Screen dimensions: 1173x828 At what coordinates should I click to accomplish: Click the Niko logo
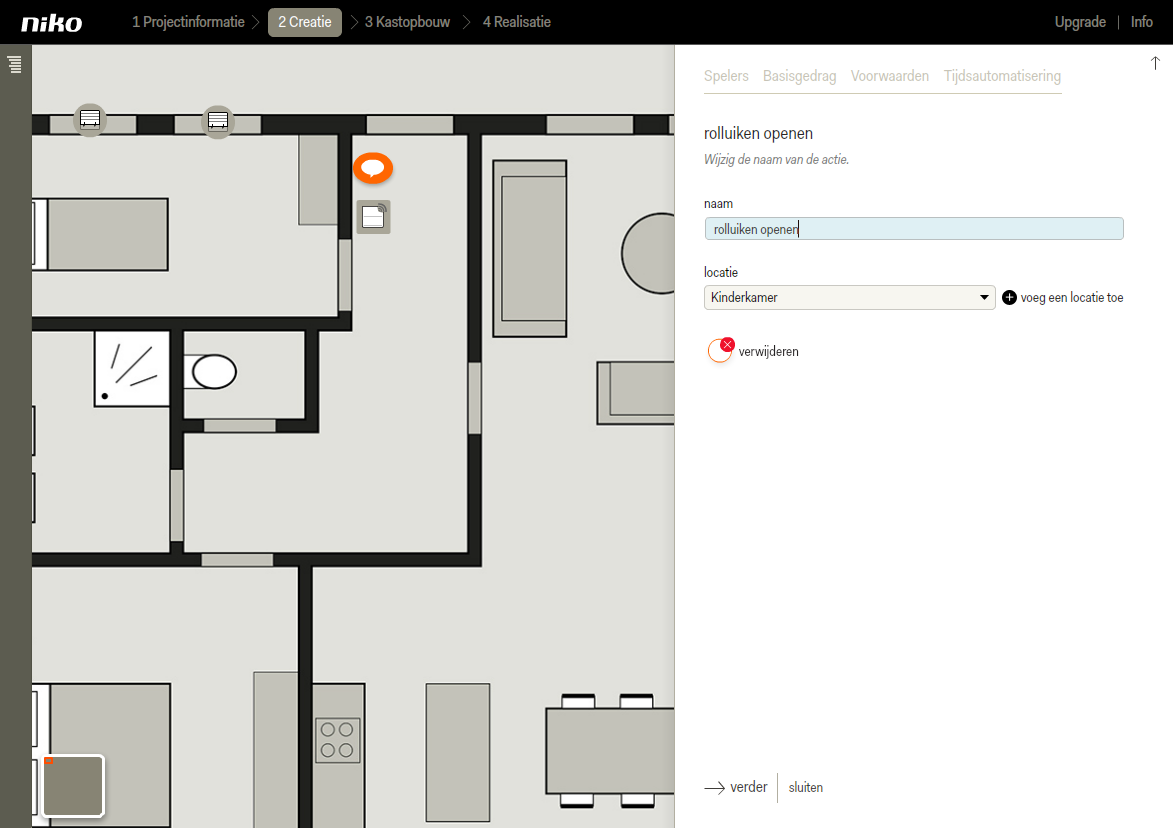[x=52, y=23]
